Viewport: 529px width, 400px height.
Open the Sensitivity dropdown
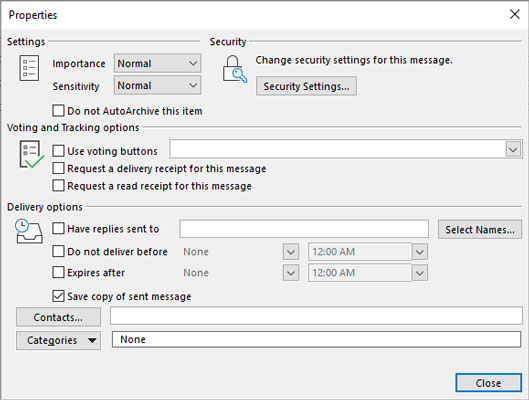pyautogui.click(x=158, y=85)
